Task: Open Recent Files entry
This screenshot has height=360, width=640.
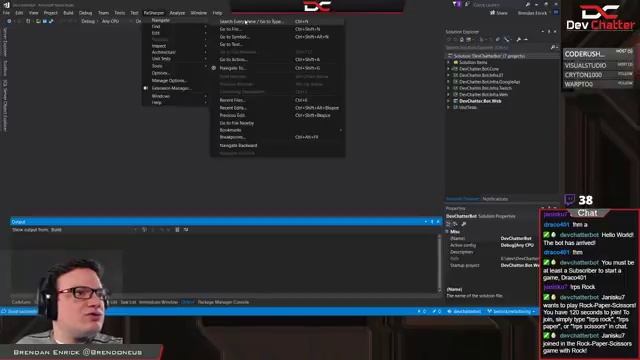Action: [278, 100]
